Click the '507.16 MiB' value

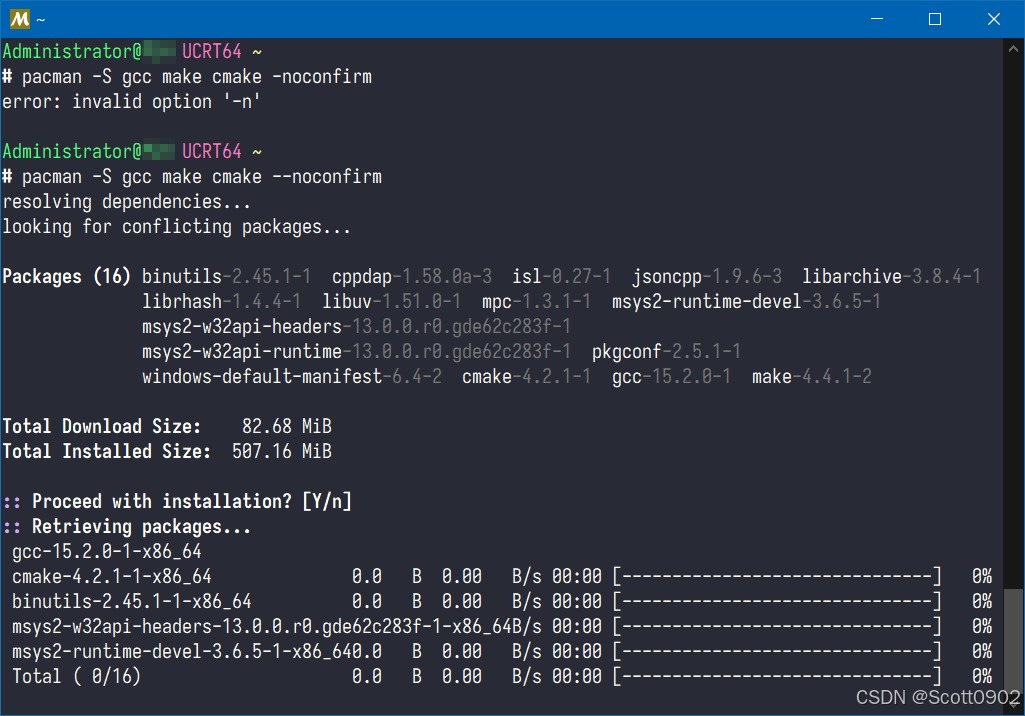(282, 452)
